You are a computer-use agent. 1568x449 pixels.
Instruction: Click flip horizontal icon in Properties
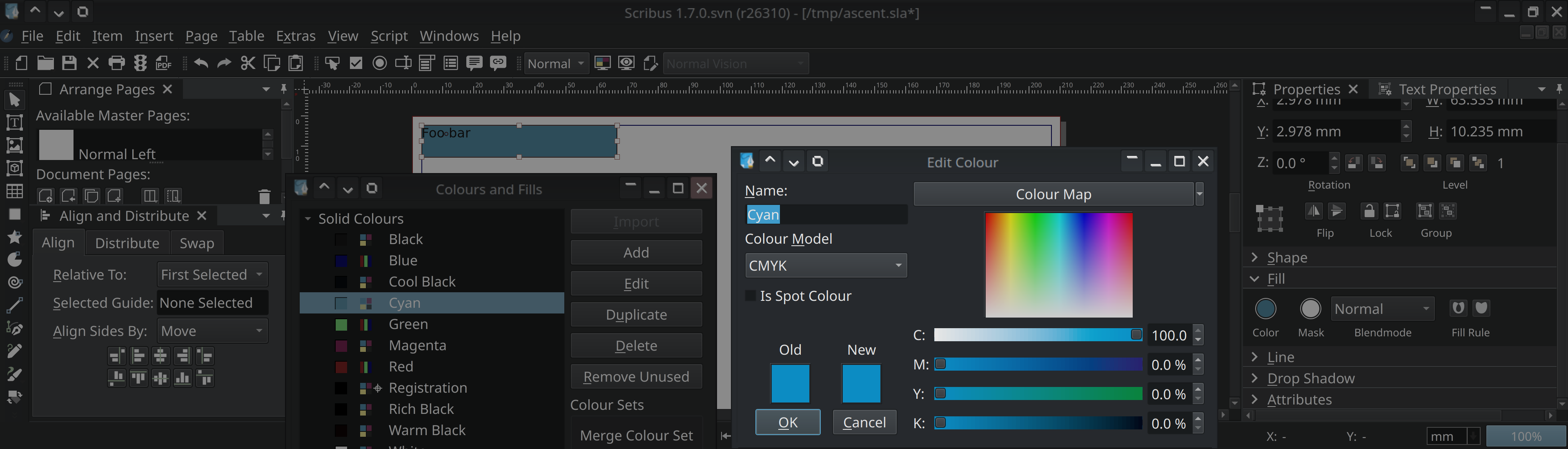pos(1314,211)
